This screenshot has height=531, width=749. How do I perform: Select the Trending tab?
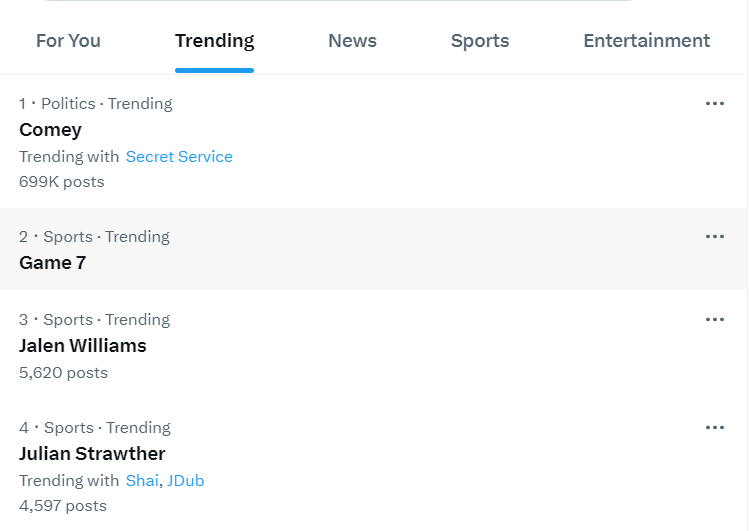[214, 41]
